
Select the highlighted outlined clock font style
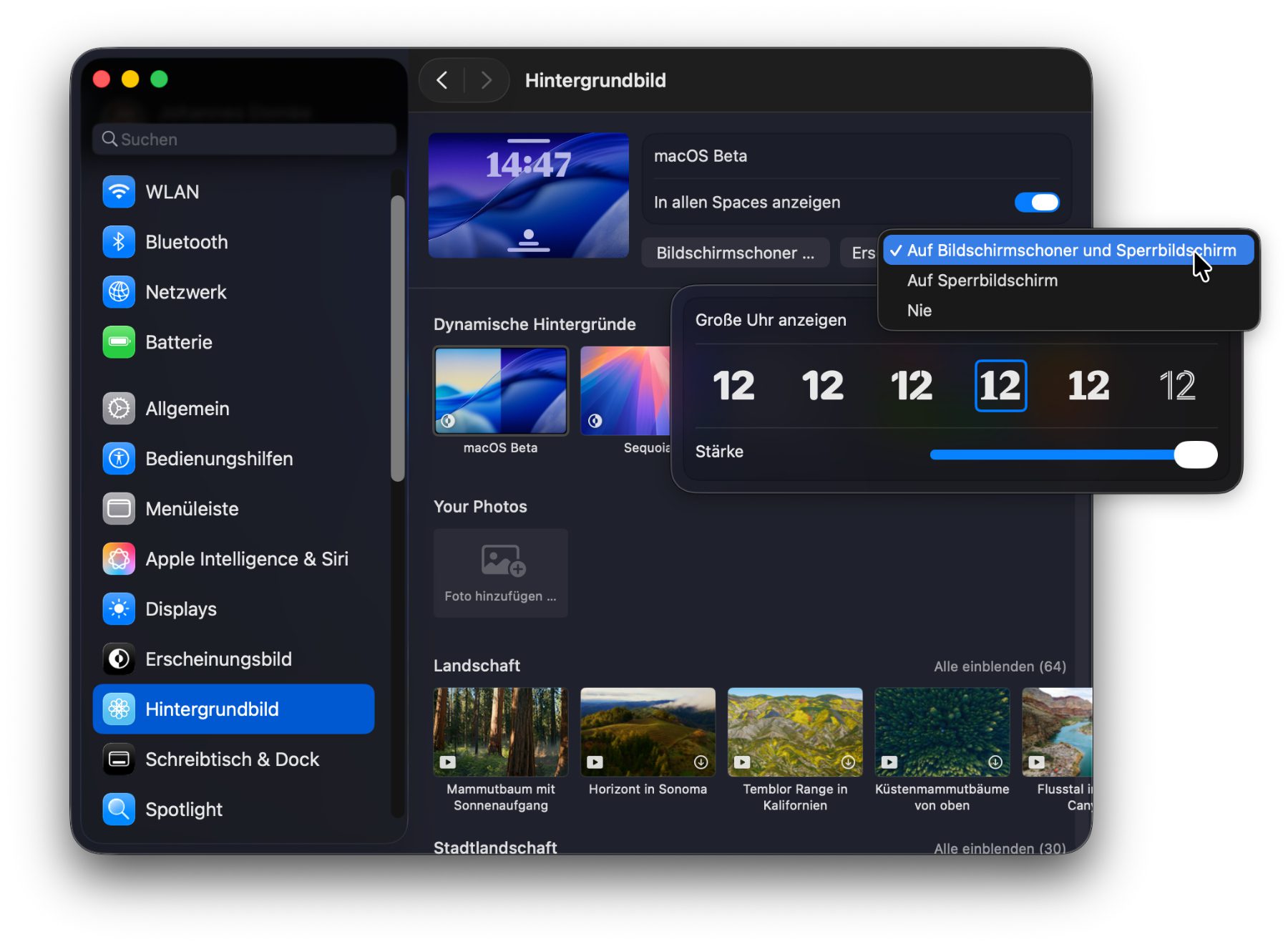tap(1000, 386)
